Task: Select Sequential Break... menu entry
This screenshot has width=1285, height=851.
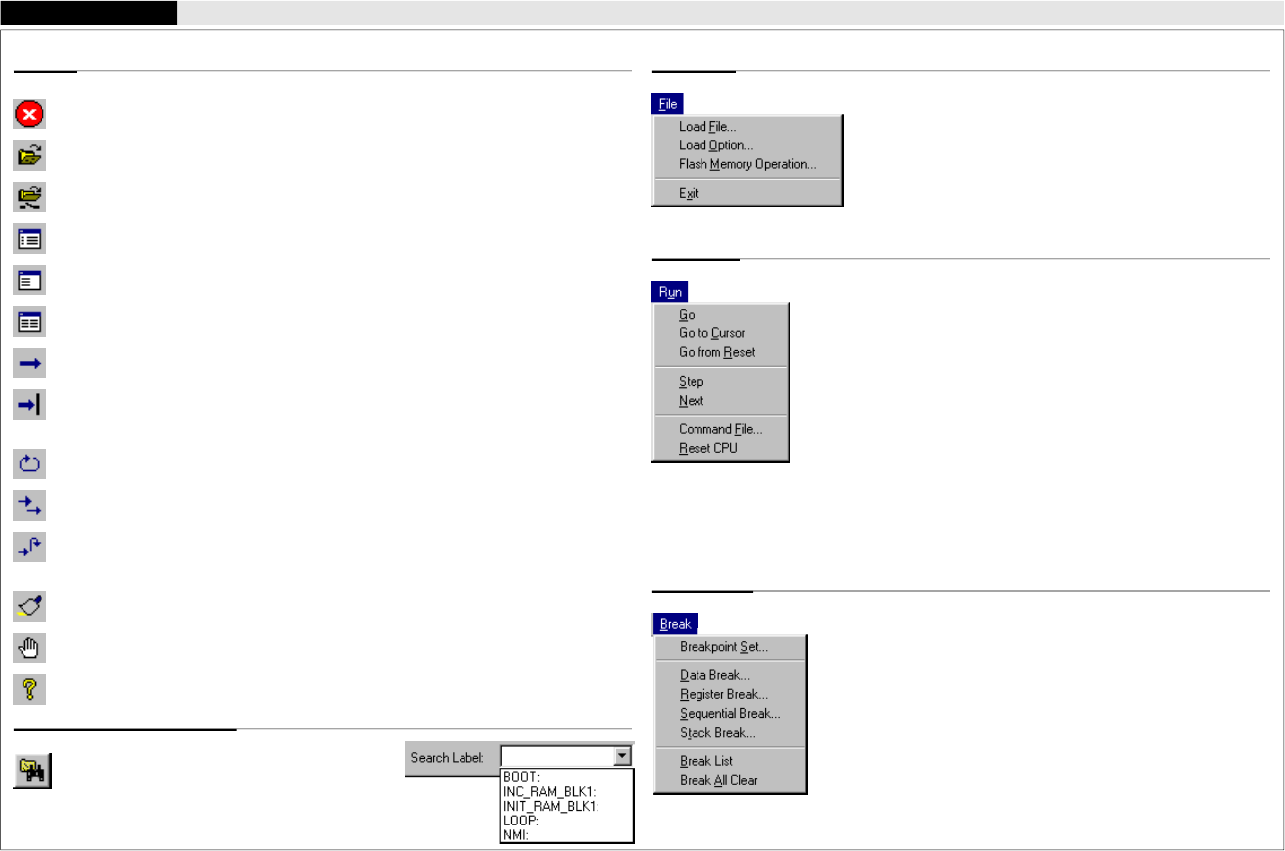Action: pos(729,714)
